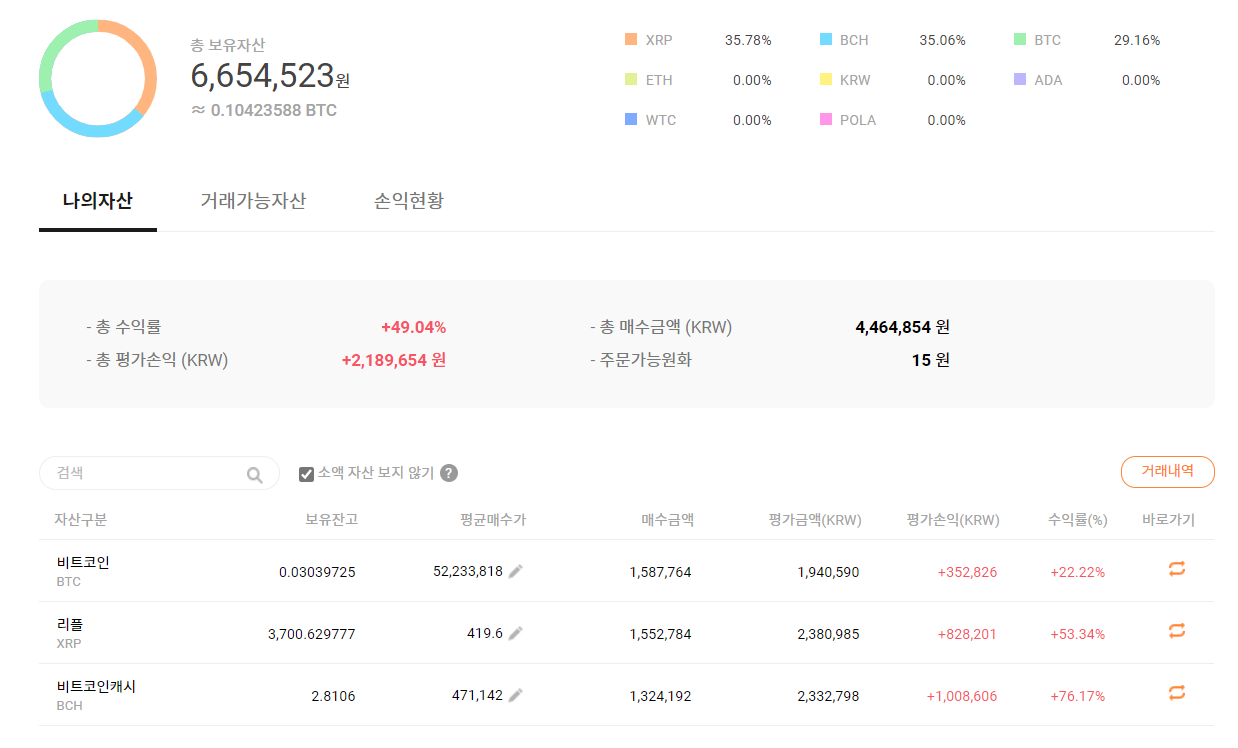Go to trading via BCH row swap icon
1238x748 pixels.
1177,693
